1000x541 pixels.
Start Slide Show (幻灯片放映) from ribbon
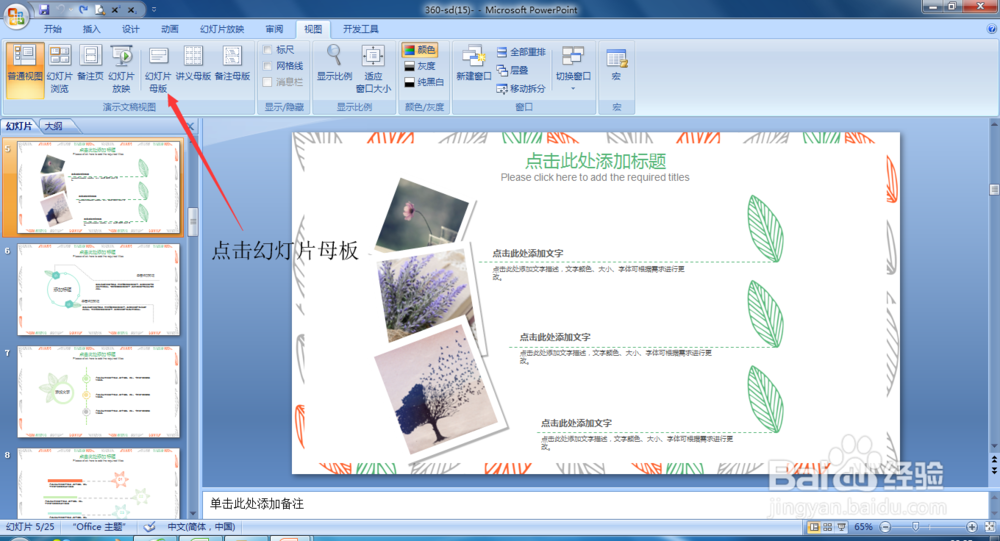pyautogui.click(x=121, y=69)
